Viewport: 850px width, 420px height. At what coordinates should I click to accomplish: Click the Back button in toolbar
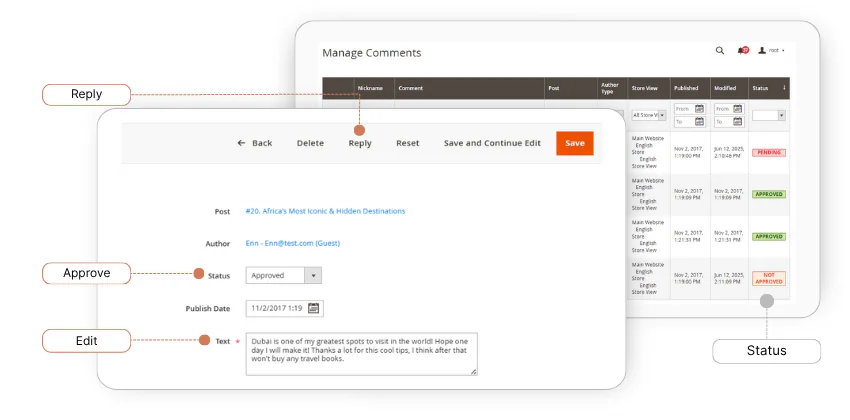point(255,143)
